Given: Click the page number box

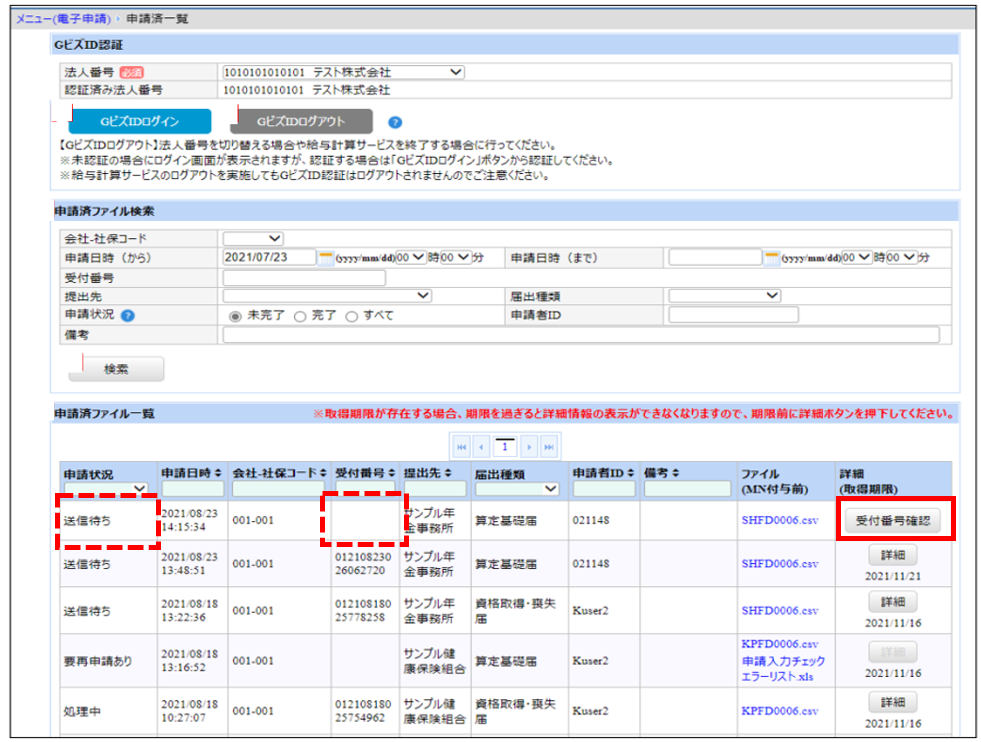Looking at the screenshot, I should tap(505, 447).
